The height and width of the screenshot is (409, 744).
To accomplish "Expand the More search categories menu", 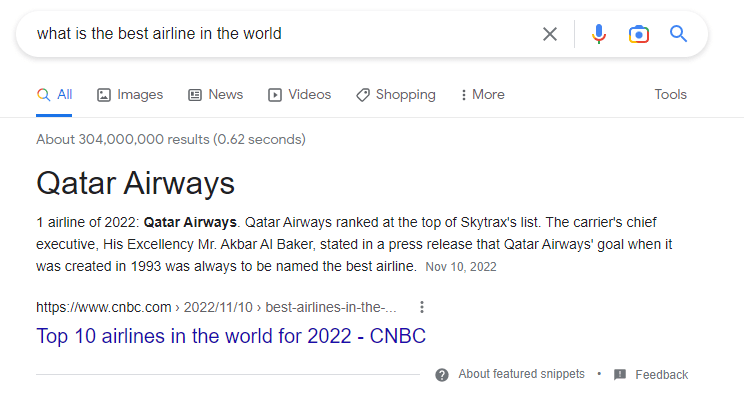I will (483, 94).
